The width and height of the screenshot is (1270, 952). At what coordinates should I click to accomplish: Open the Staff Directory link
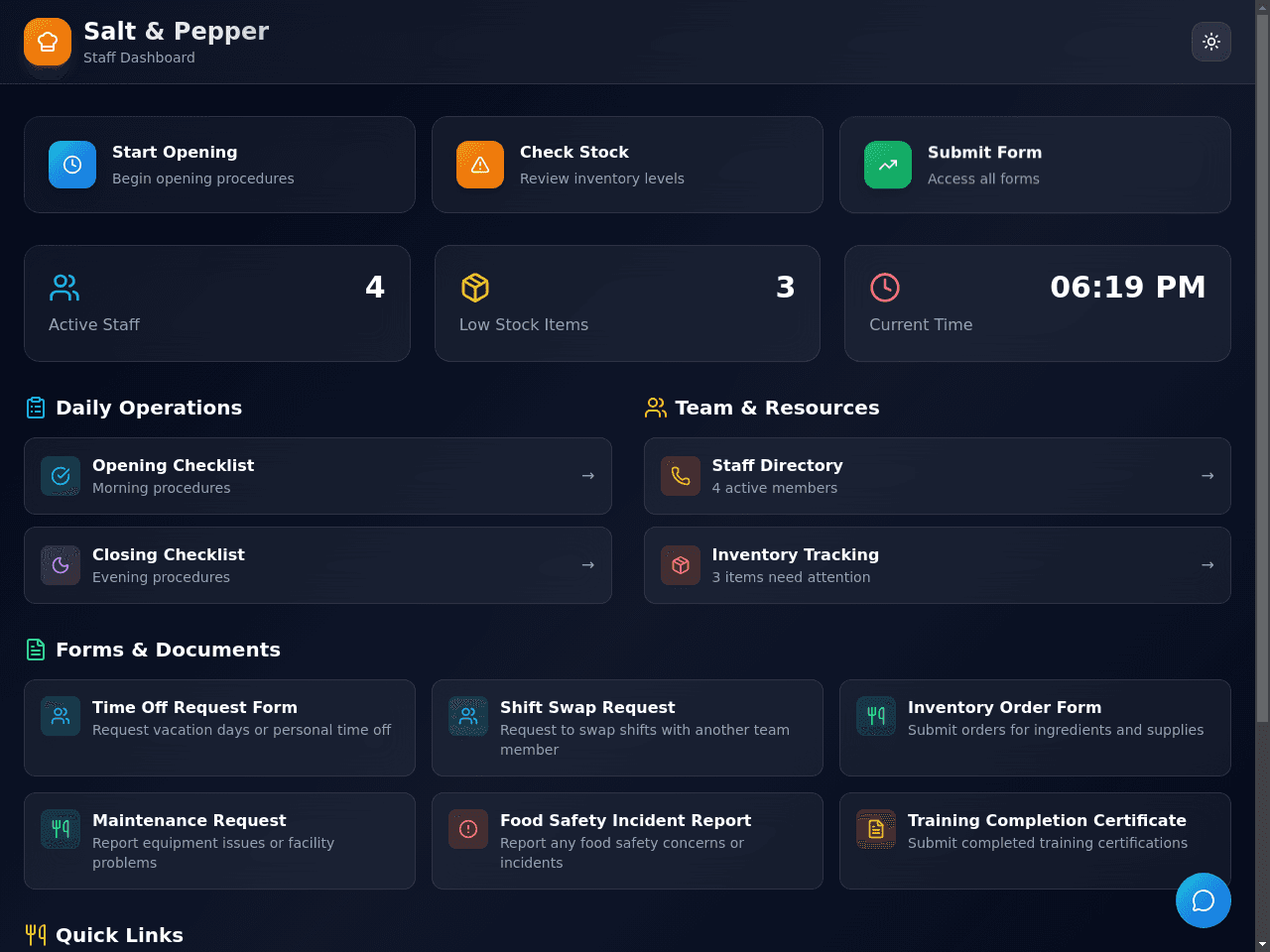[x=938, y=476]
